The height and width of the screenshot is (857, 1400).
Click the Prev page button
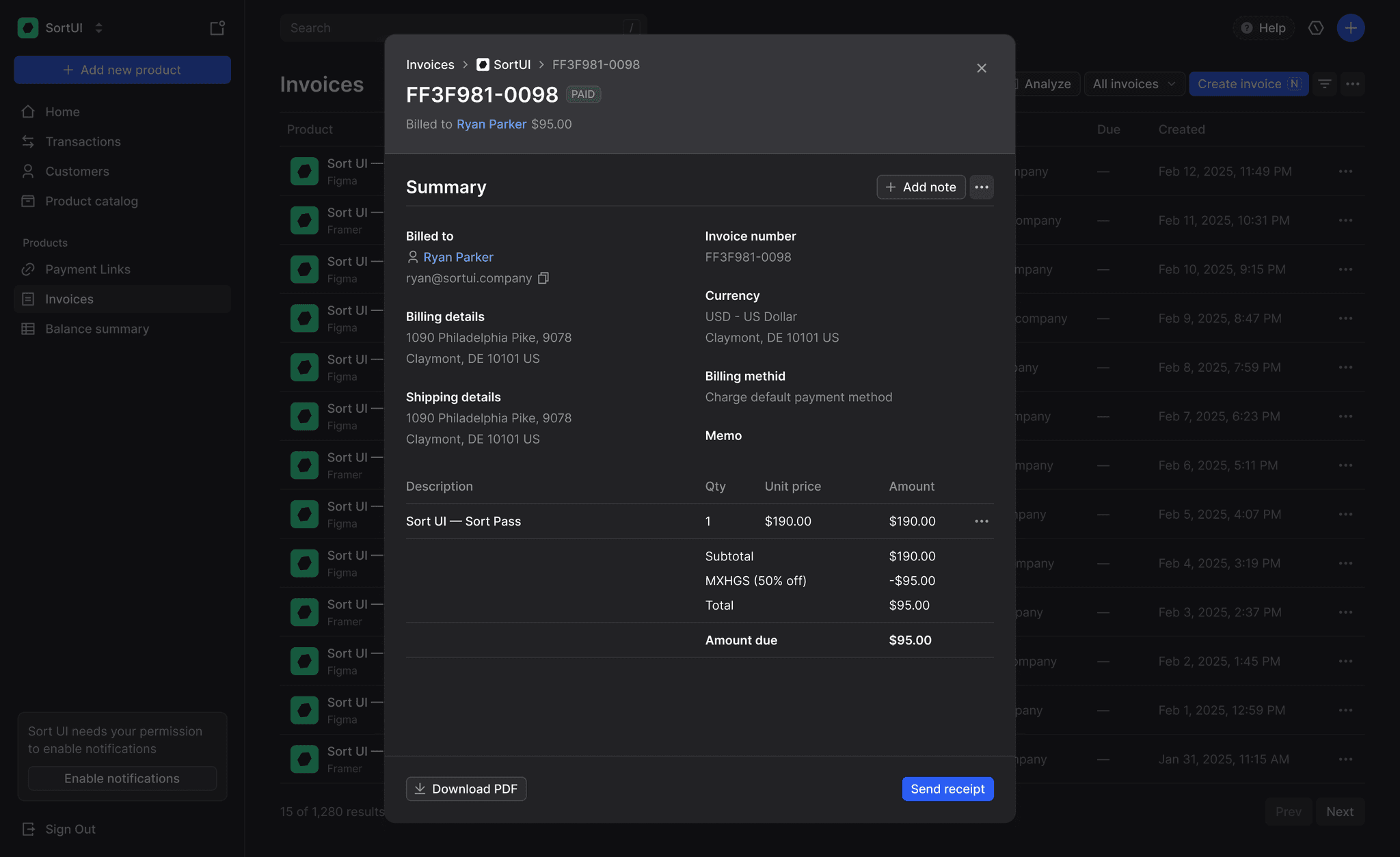(x=1289, y=812)
